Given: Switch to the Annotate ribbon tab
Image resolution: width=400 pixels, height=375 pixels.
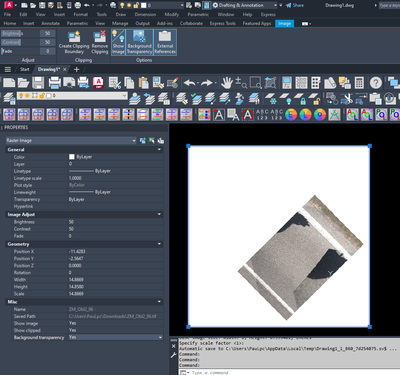Looking at the screenshot, I should click(x=50, y=23).
